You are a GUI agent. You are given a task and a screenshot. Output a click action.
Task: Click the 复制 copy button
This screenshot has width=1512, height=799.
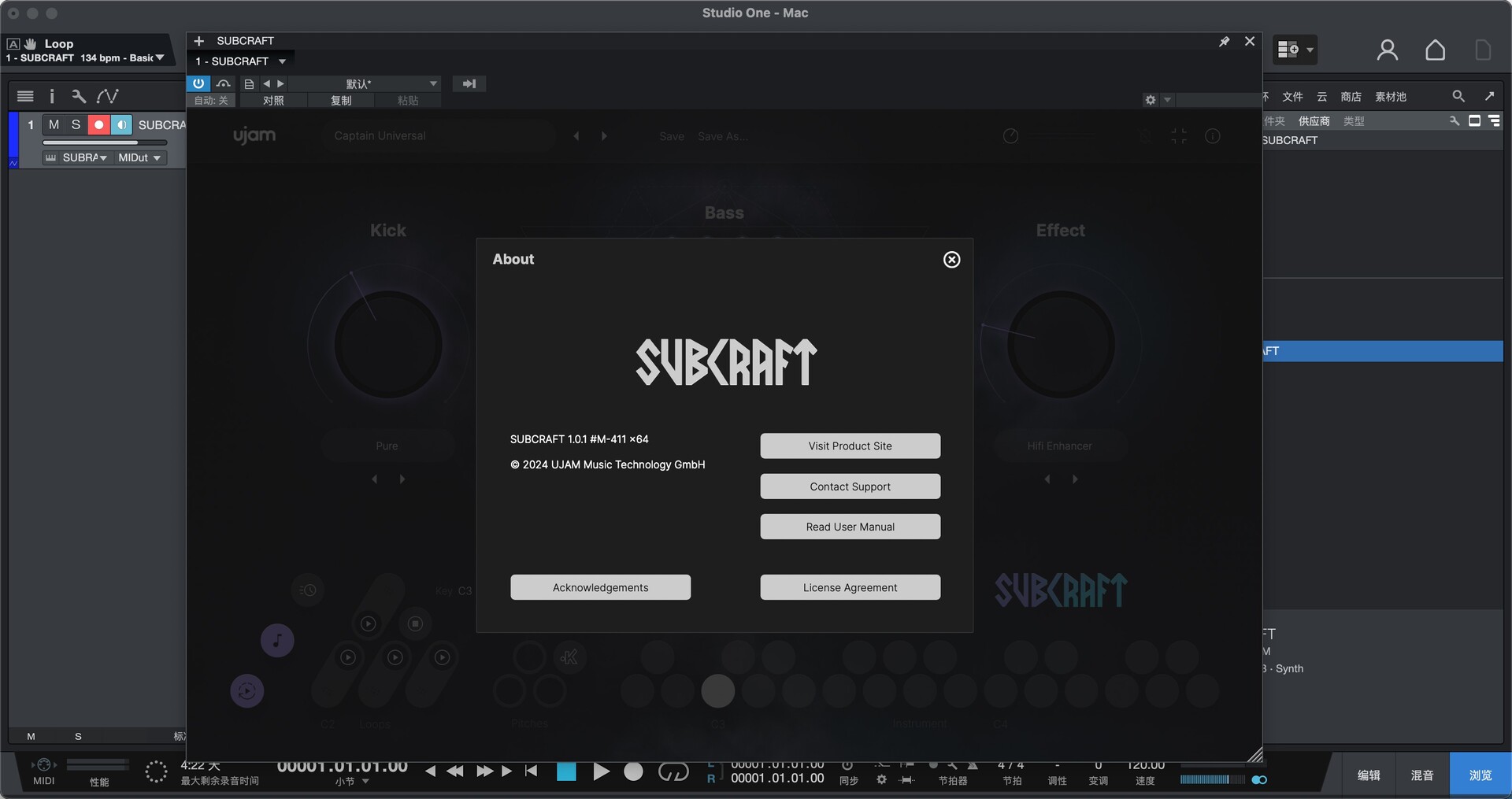coord(341,101)
